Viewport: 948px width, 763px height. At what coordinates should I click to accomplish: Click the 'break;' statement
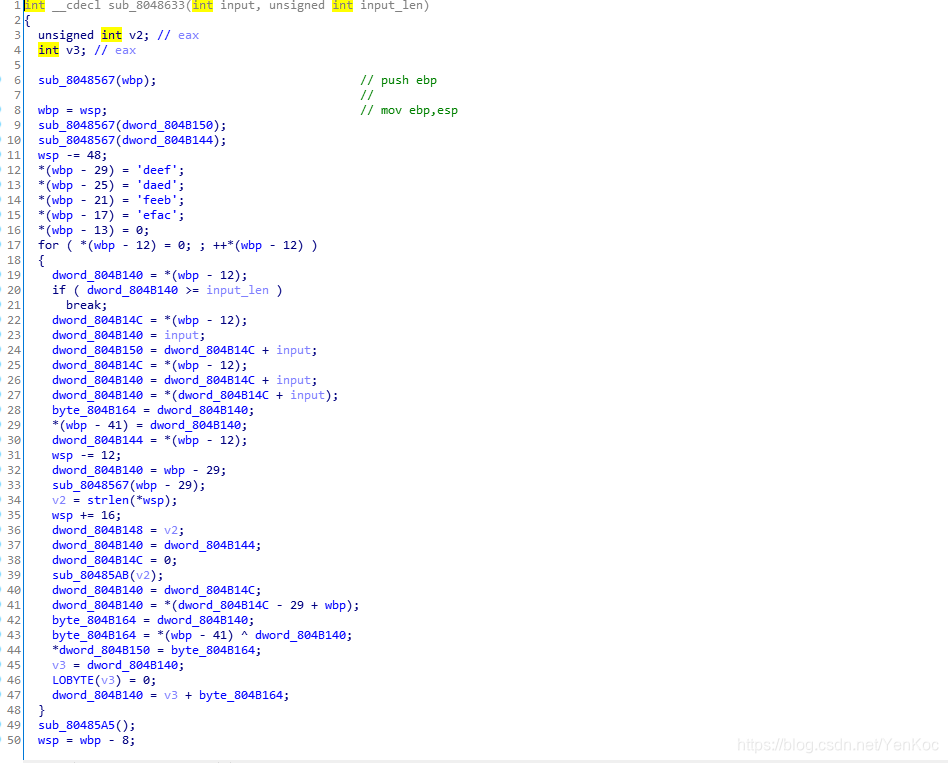point(86,305)
